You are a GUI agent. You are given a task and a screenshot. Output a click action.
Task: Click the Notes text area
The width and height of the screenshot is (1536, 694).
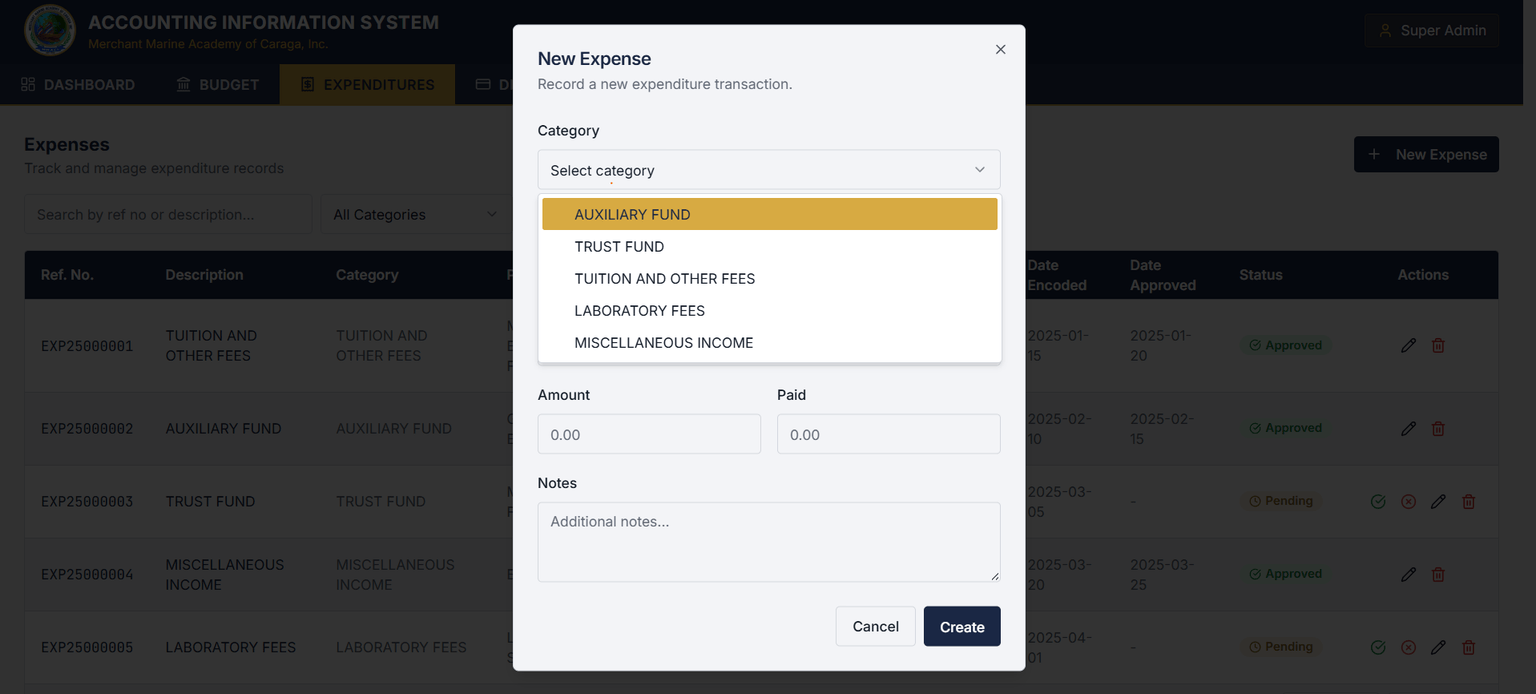[x=769, y=542]
